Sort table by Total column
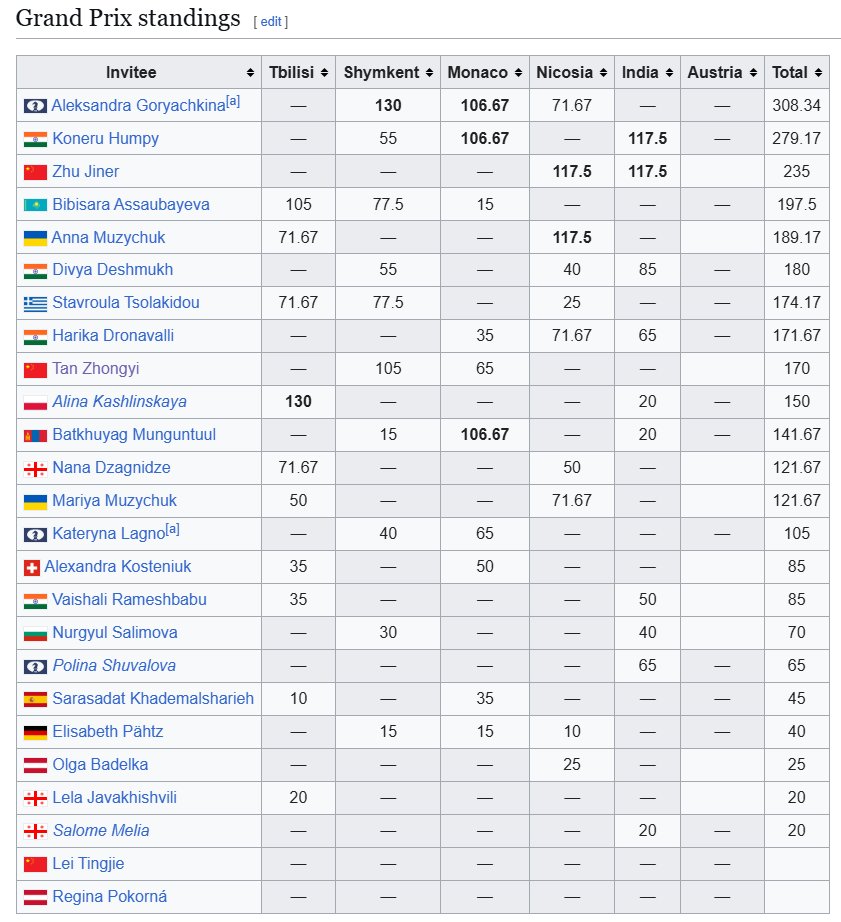 click(818, 73)
